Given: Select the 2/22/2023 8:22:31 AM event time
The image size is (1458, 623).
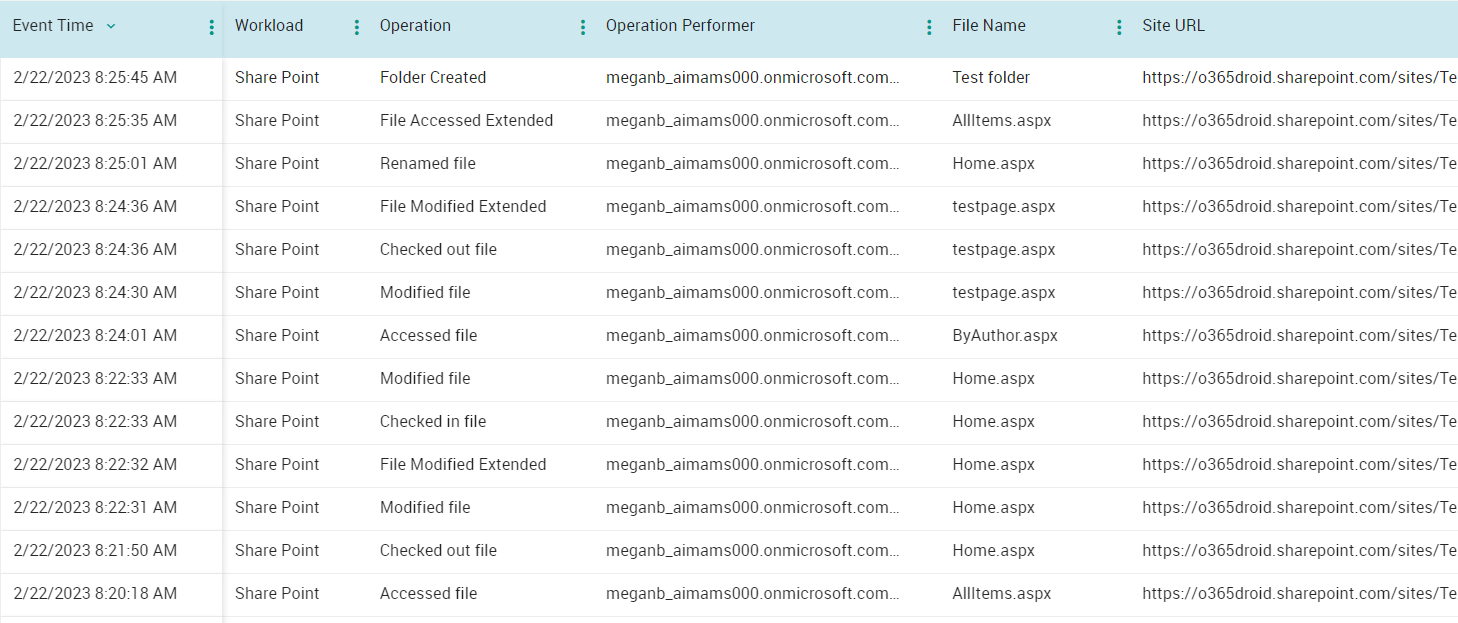Looking at the screenshot, I should pyautogui.click(x=95, y=508).
